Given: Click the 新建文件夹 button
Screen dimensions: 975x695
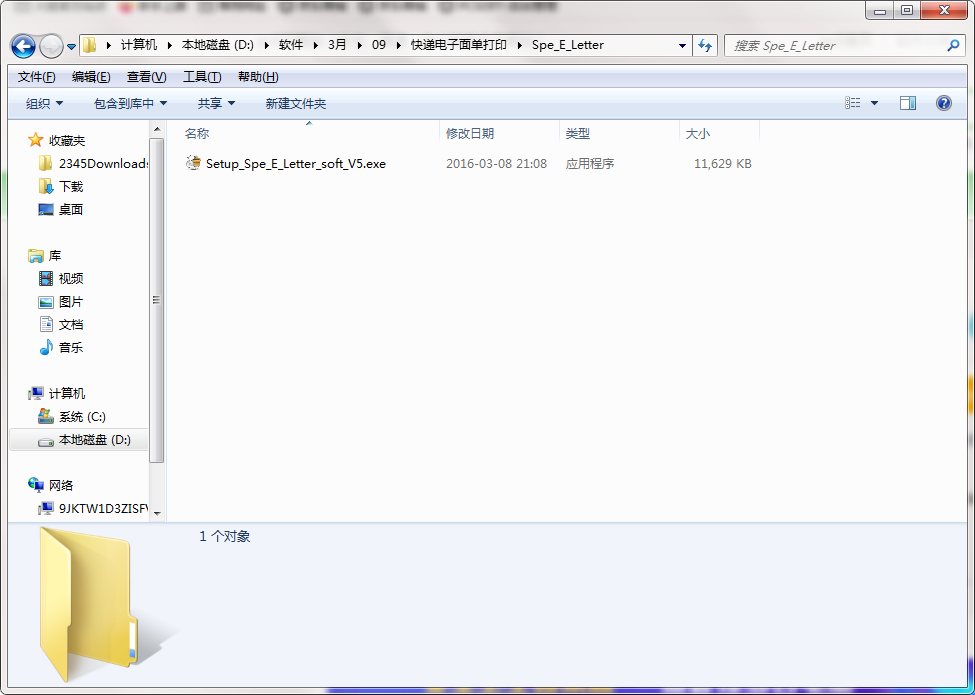Looking at the screenshot, I should [295, 103].
